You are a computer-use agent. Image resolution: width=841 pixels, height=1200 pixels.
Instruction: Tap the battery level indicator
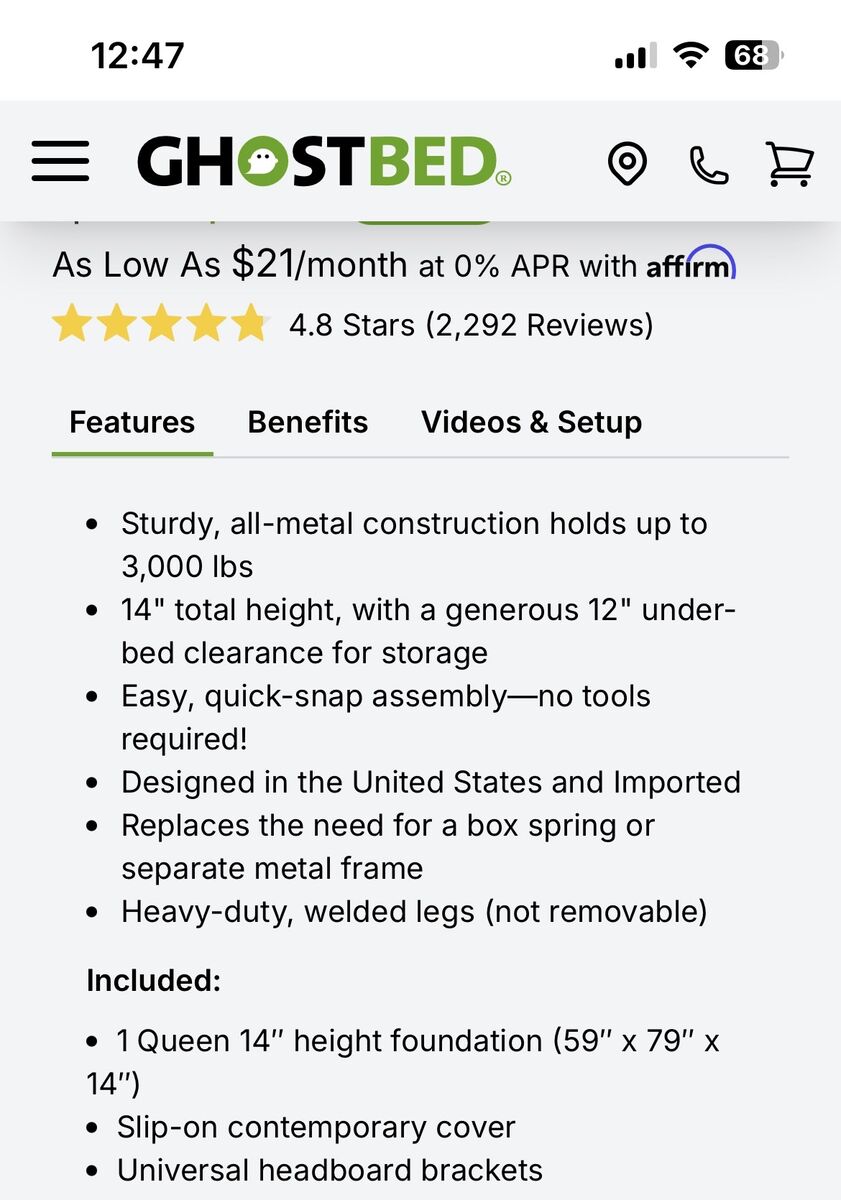point(754,55)
